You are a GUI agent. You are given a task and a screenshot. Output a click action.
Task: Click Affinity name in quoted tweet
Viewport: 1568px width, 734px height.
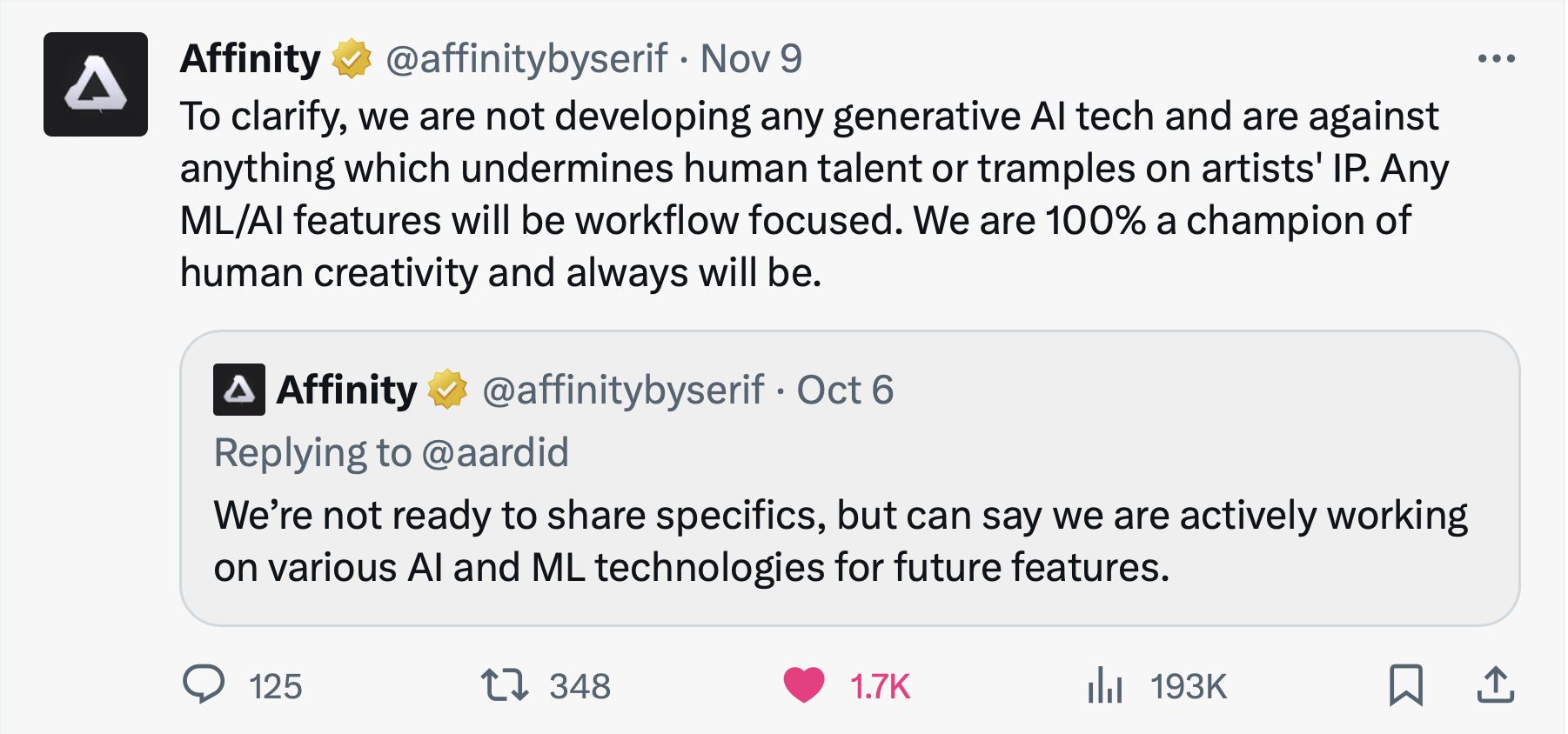pyautogui.click(x=346, y=390)
